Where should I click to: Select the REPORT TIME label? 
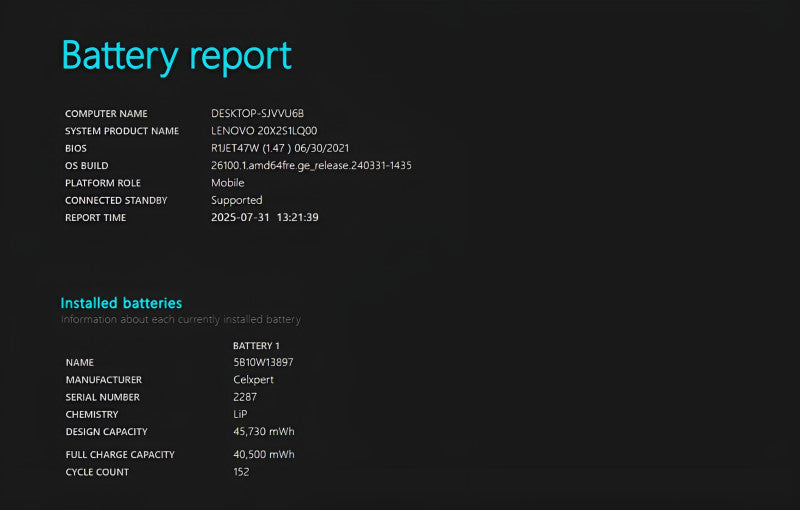point(95,218)
